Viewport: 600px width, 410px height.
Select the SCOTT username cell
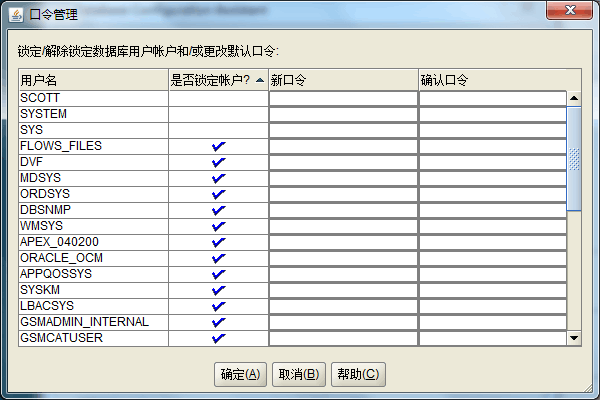pyautogui.click(x=93, y=98)
